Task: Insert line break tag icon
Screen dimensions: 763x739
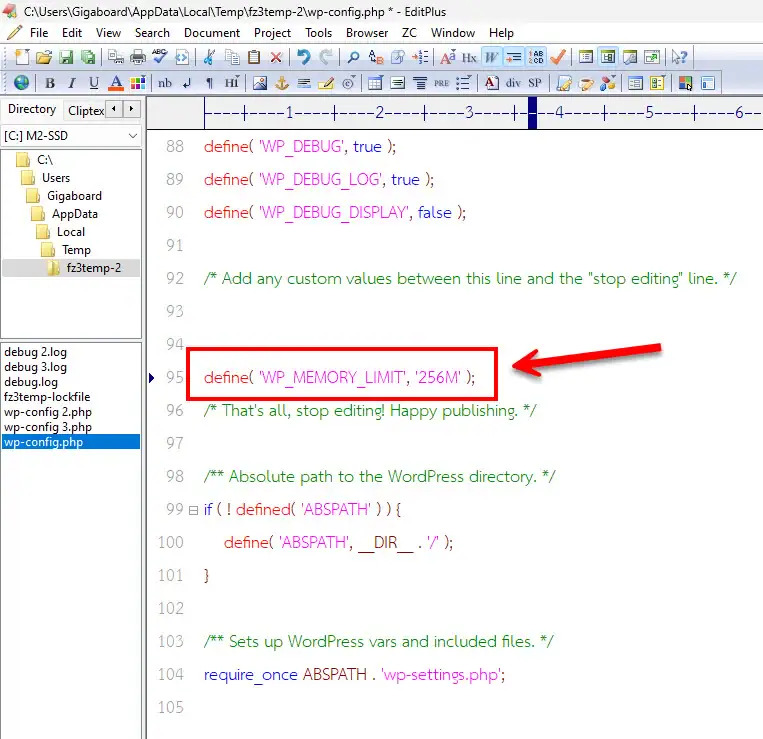Action: coord(187,83)
